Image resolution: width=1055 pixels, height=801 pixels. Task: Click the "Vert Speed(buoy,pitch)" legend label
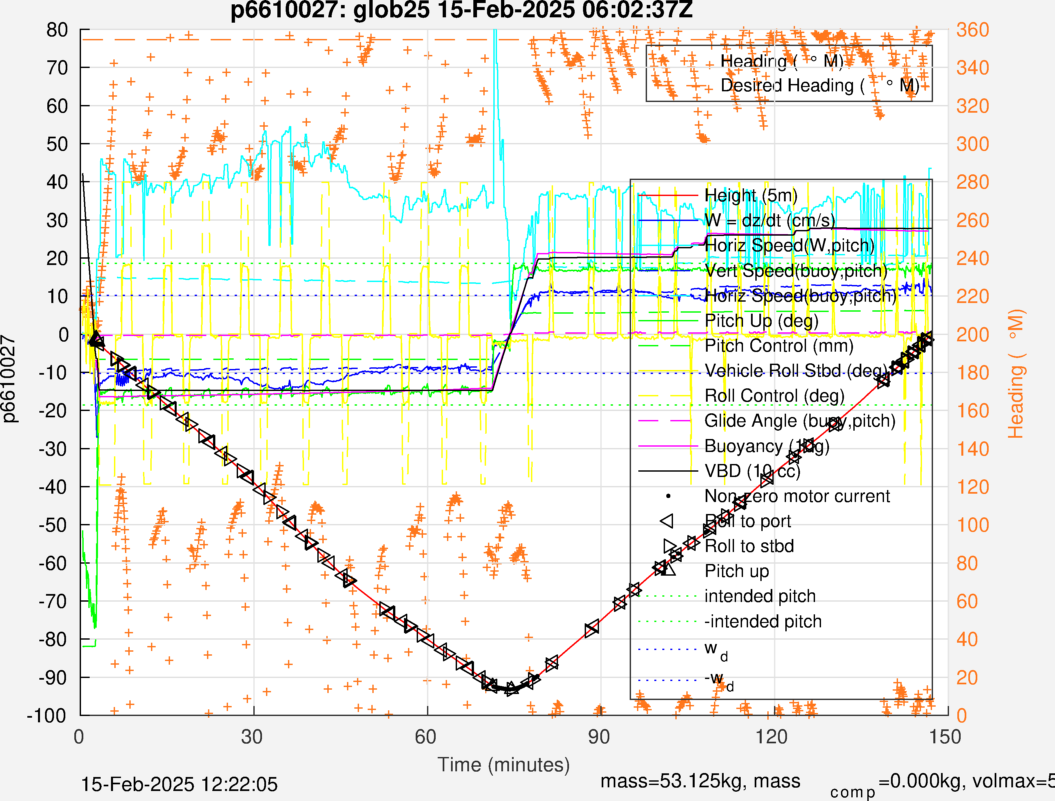pyautogui.click(x=796, y=271)
